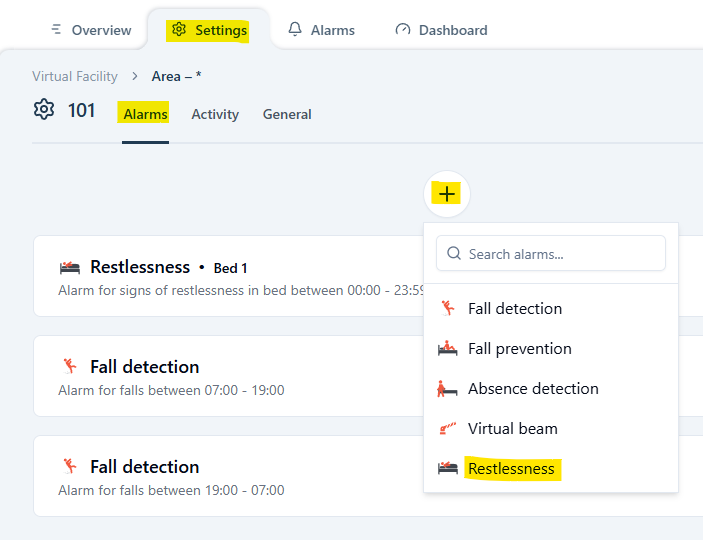Go to Virtual Facility breadcrumb

click(75, 76)
